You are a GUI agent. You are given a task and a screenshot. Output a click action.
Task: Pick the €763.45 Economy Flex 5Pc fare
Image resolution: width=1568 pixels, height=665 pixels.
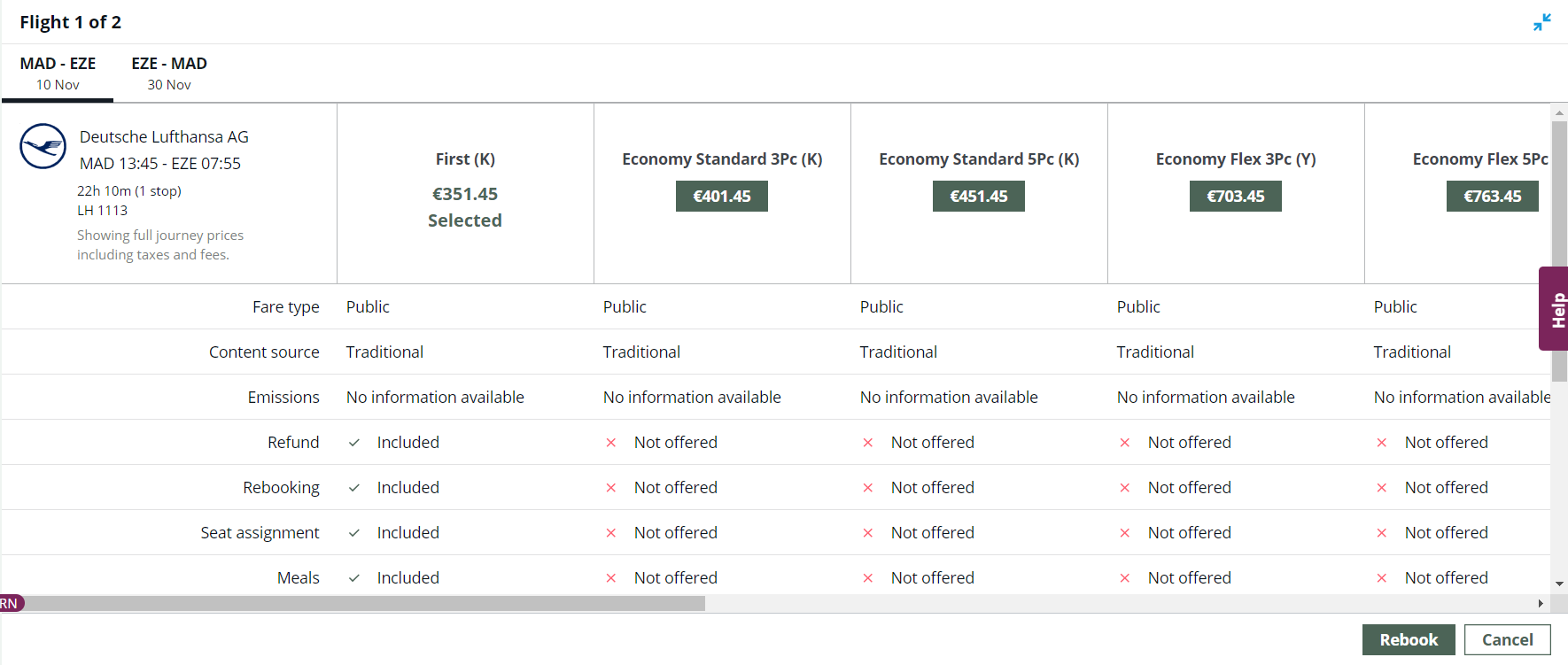coord(1492,196)
